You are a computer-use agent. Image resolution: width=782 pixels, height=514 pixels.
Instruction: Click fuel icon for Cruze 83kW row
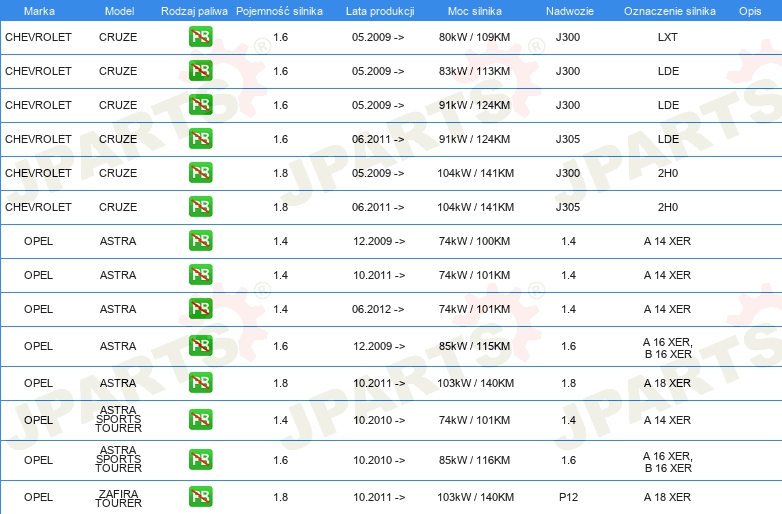tap(200, 71)
